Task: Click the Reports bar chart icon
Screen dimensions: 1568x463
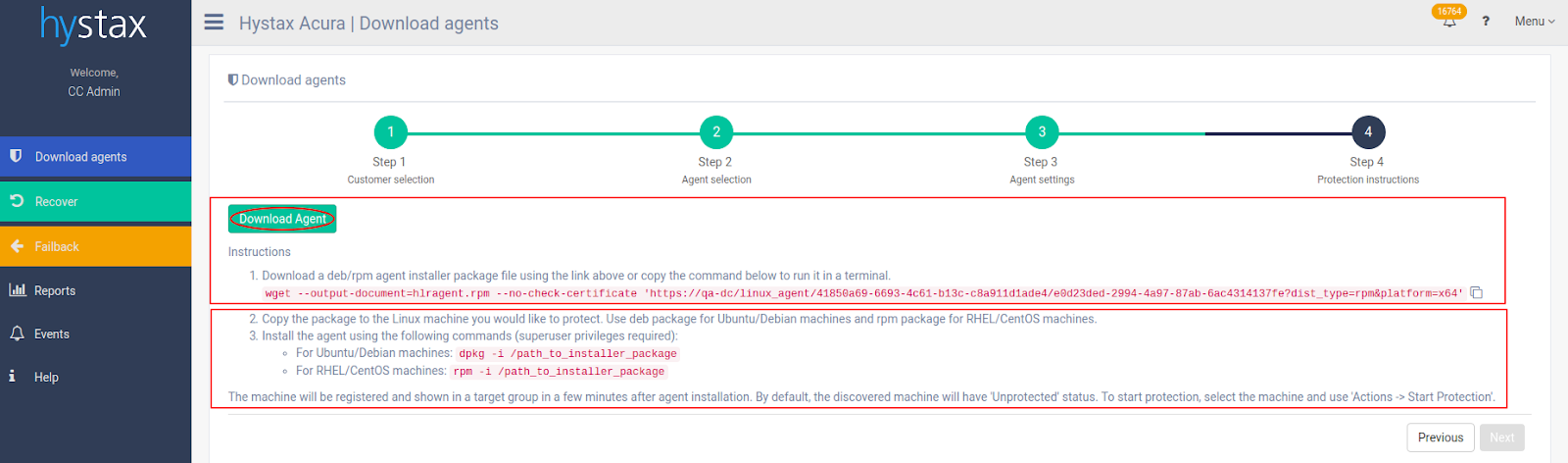Action: [17, 289]
